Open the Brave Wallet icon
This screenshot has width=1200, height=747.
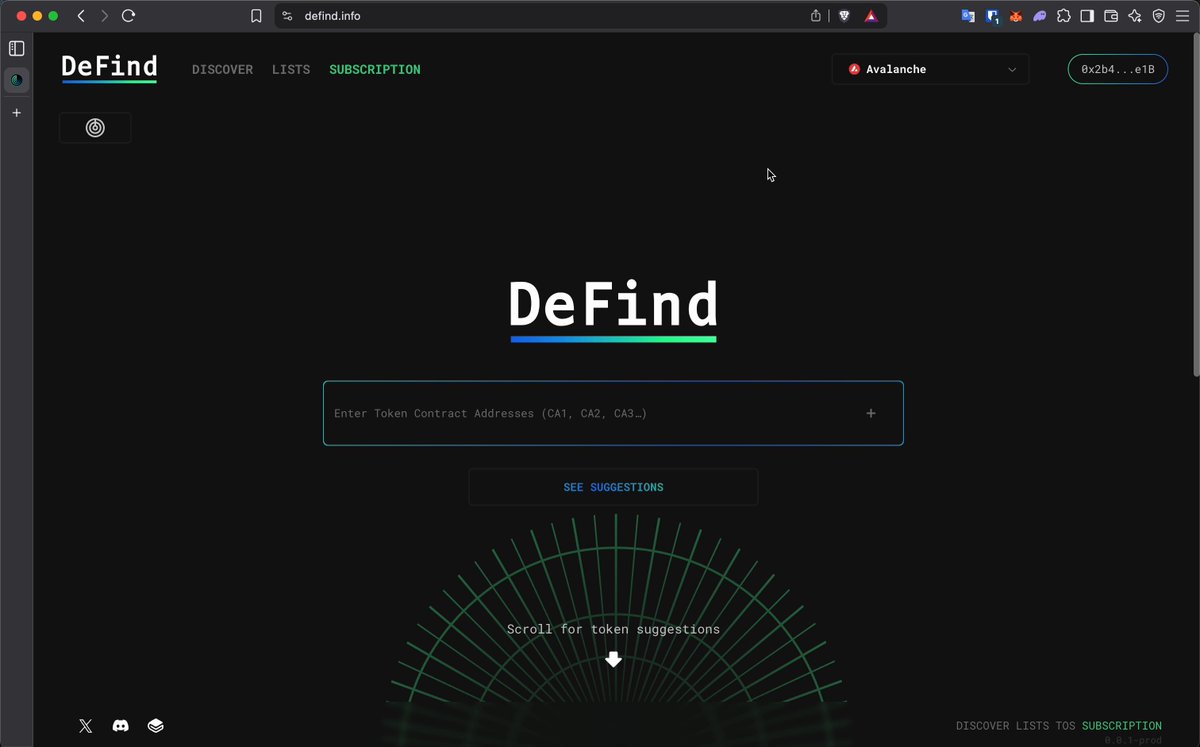[1111, 16]
